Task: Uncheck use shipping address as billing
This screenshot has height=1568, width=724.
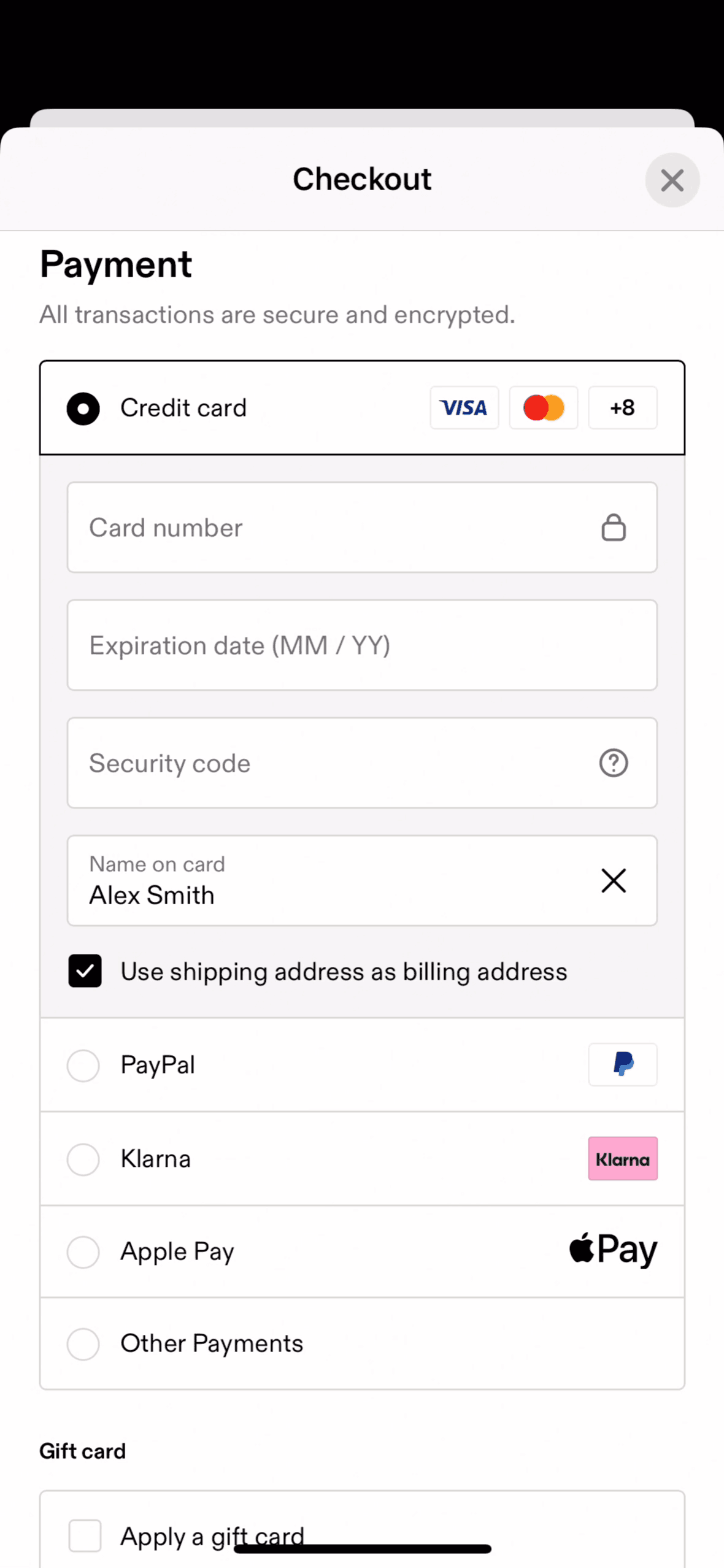Action: tap(85, 971)
